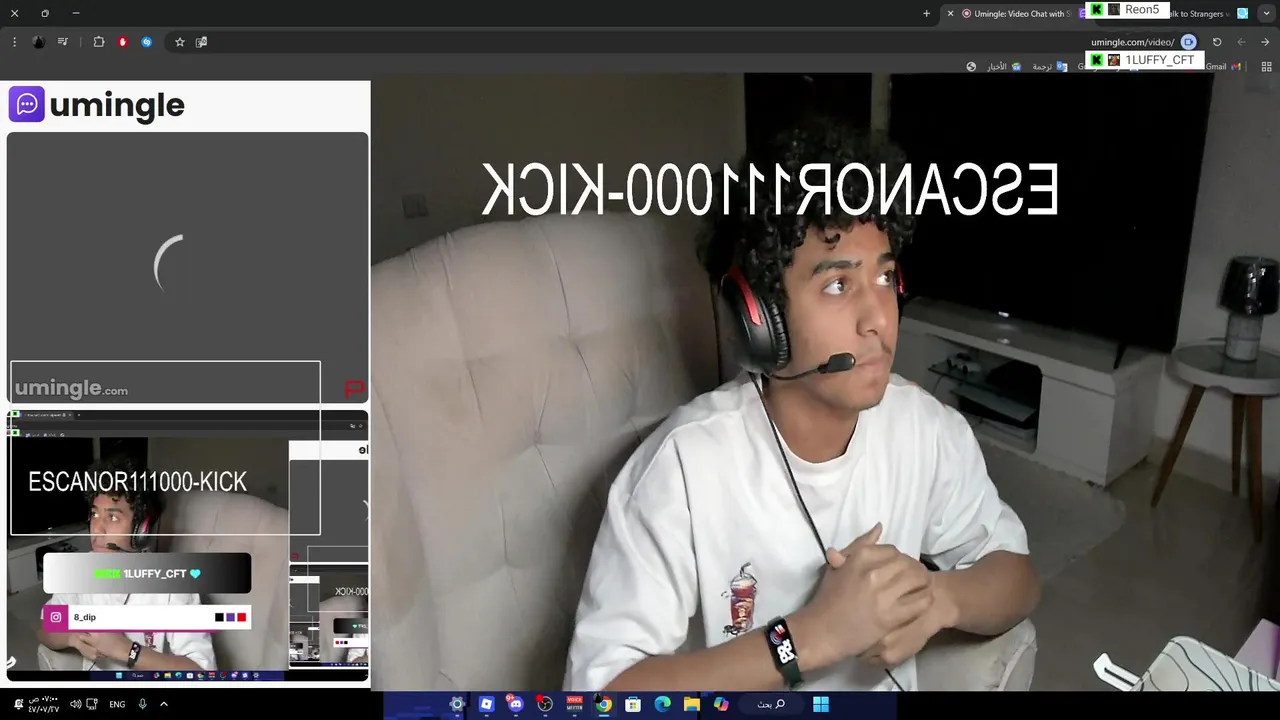Reload the page

[x=1217, y=42]
